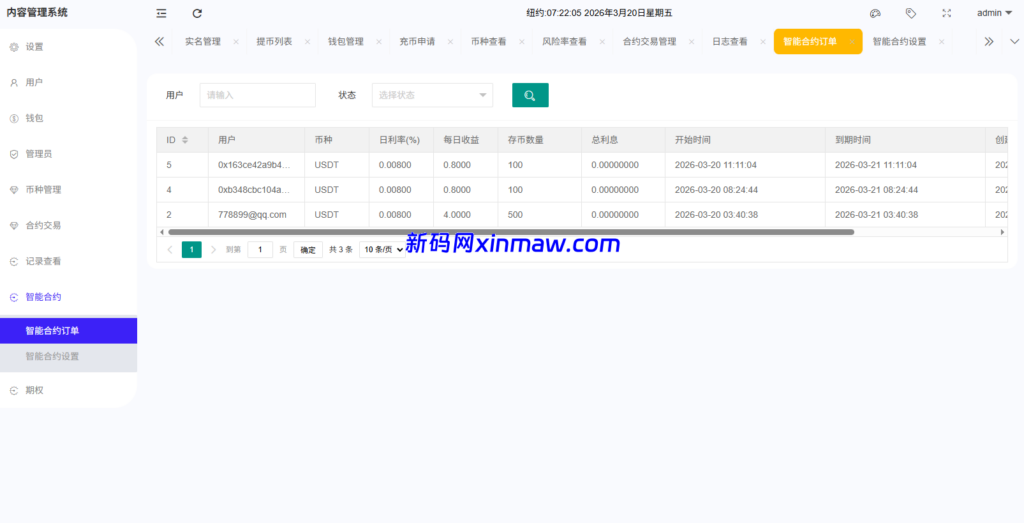This screenshot has height=523, width=1024.
Task: Click the scrollbar right arrow
Action: (x=1002, y=232)
